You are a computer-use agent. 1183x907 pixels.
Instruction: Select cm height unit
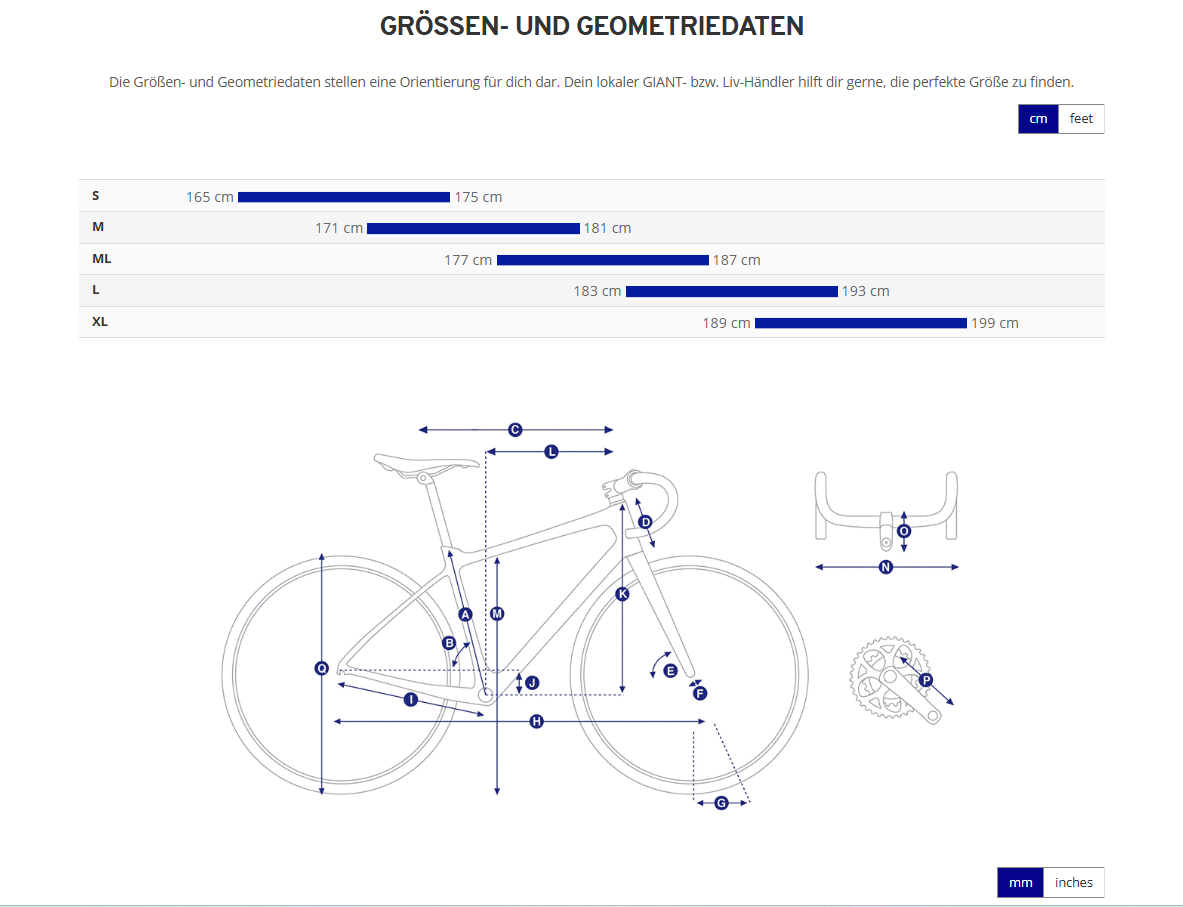(x=1038, y=119)
